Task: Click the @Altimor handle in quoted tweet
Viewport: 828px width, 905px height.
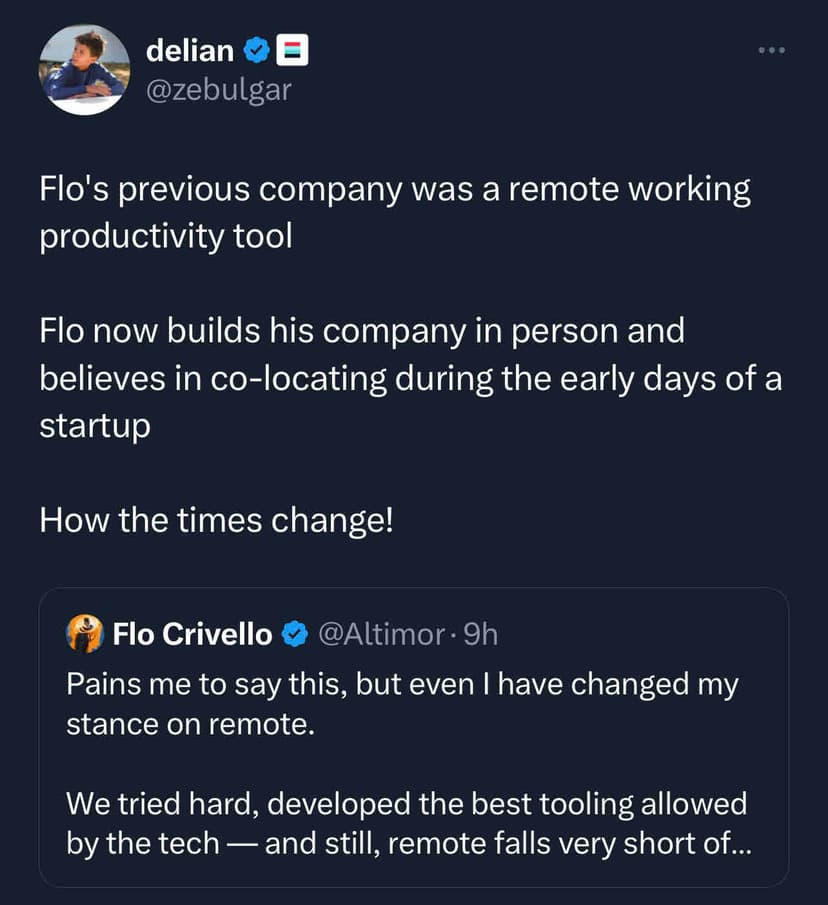Action: point(380,634)
